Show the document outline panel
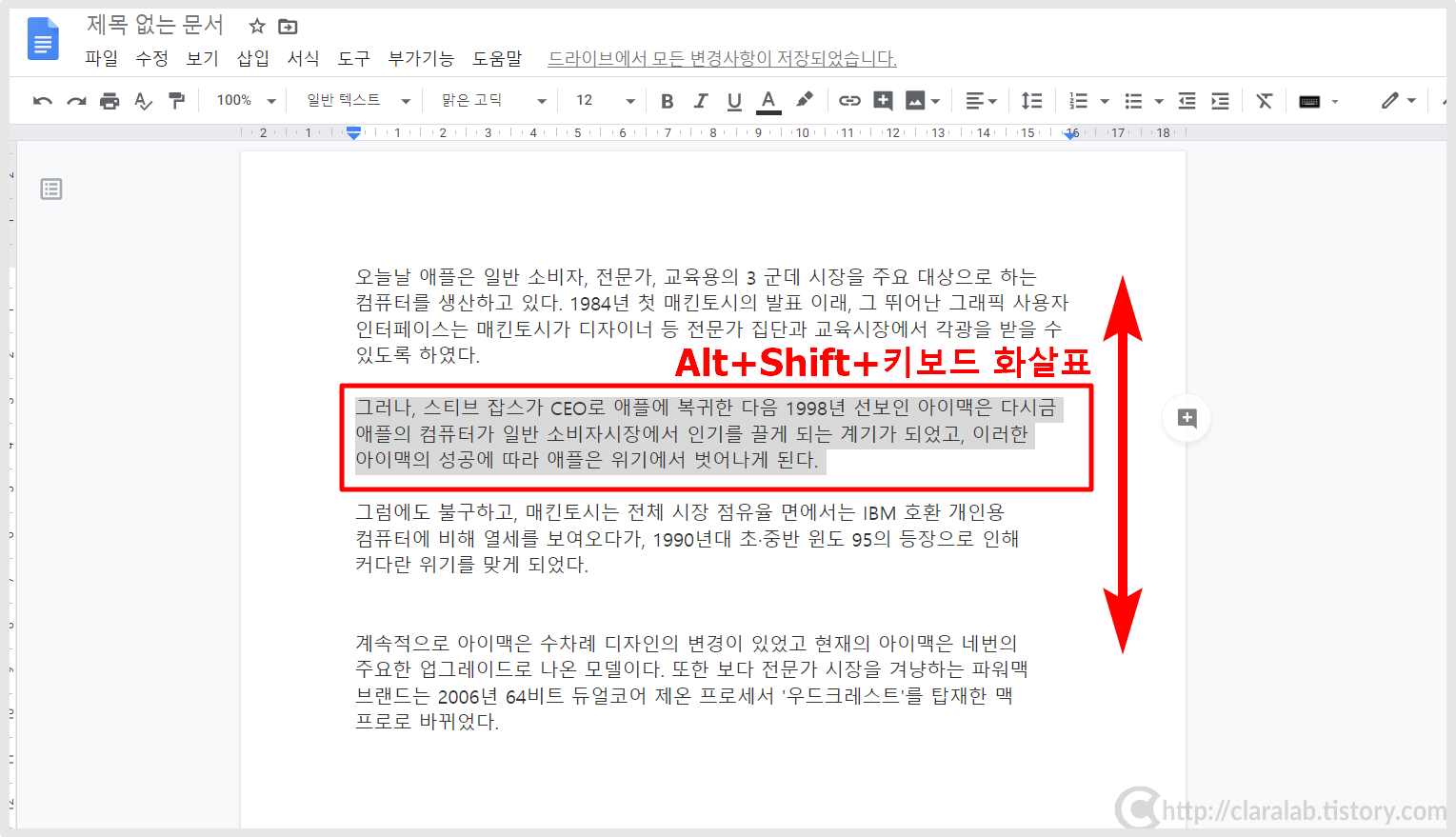 pos(51,189)
